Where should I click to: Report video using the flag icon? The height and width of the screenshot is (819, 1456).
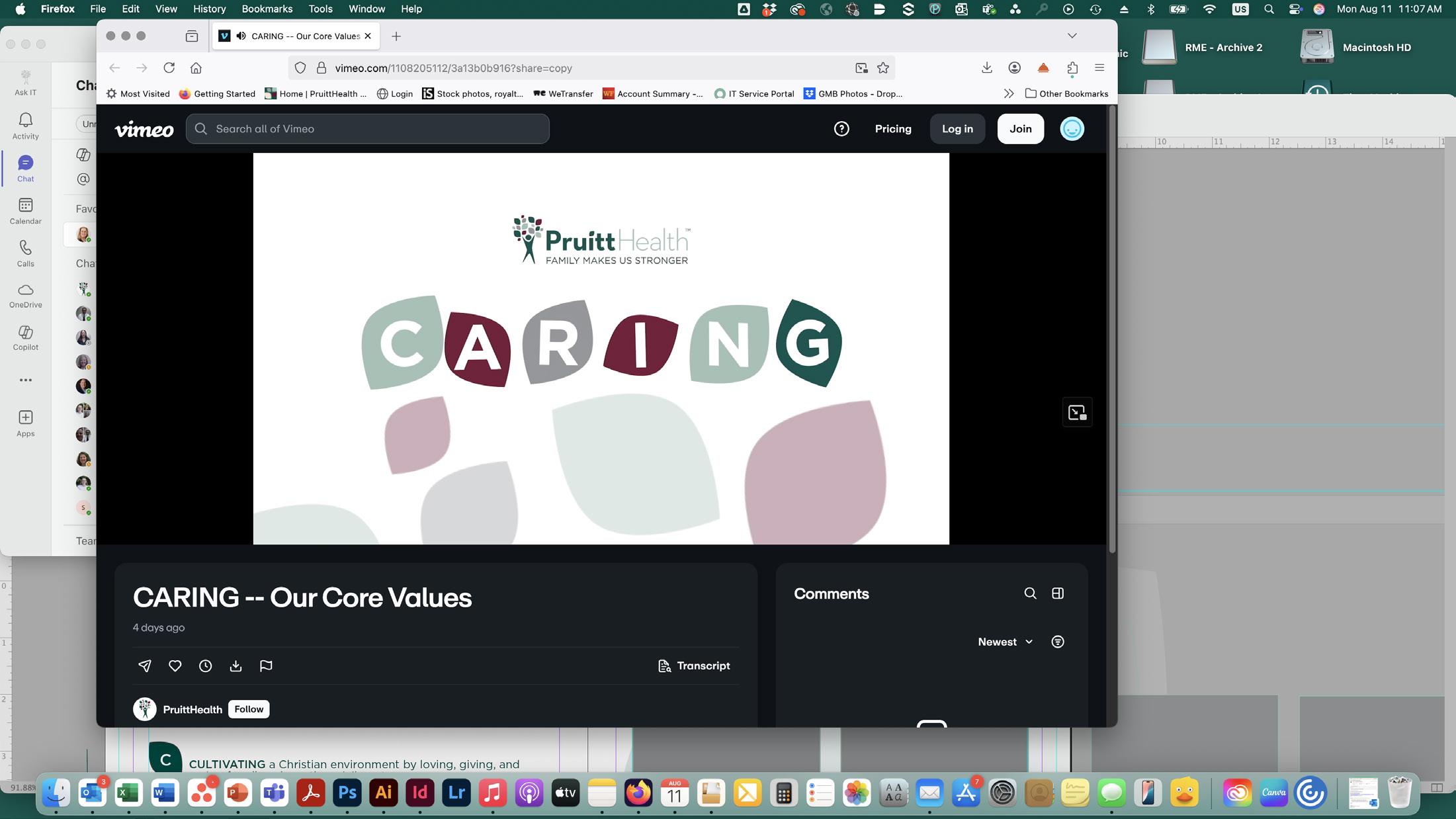pos(266,666)
